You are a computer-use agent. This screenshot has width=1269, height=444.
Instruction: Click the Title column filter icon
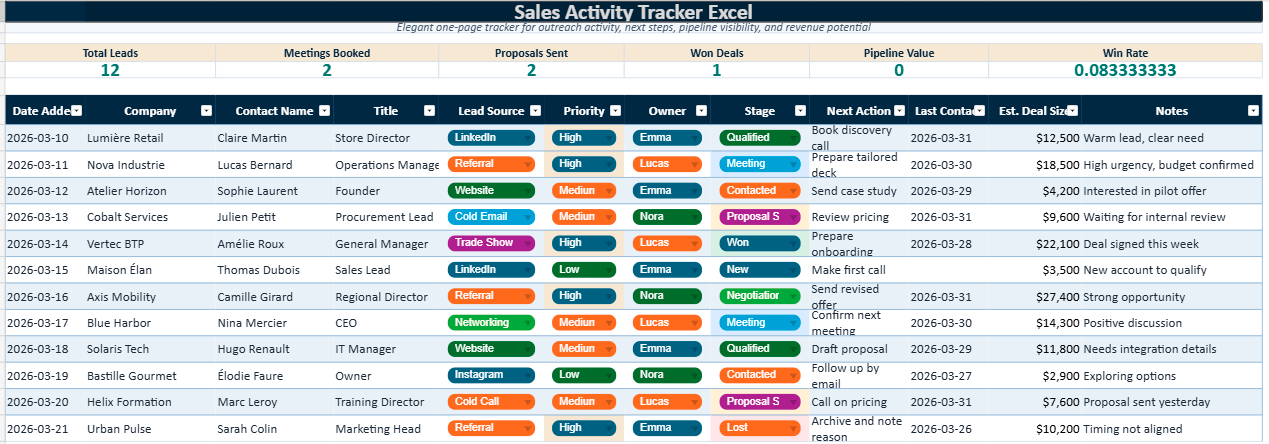coord(429,111)
